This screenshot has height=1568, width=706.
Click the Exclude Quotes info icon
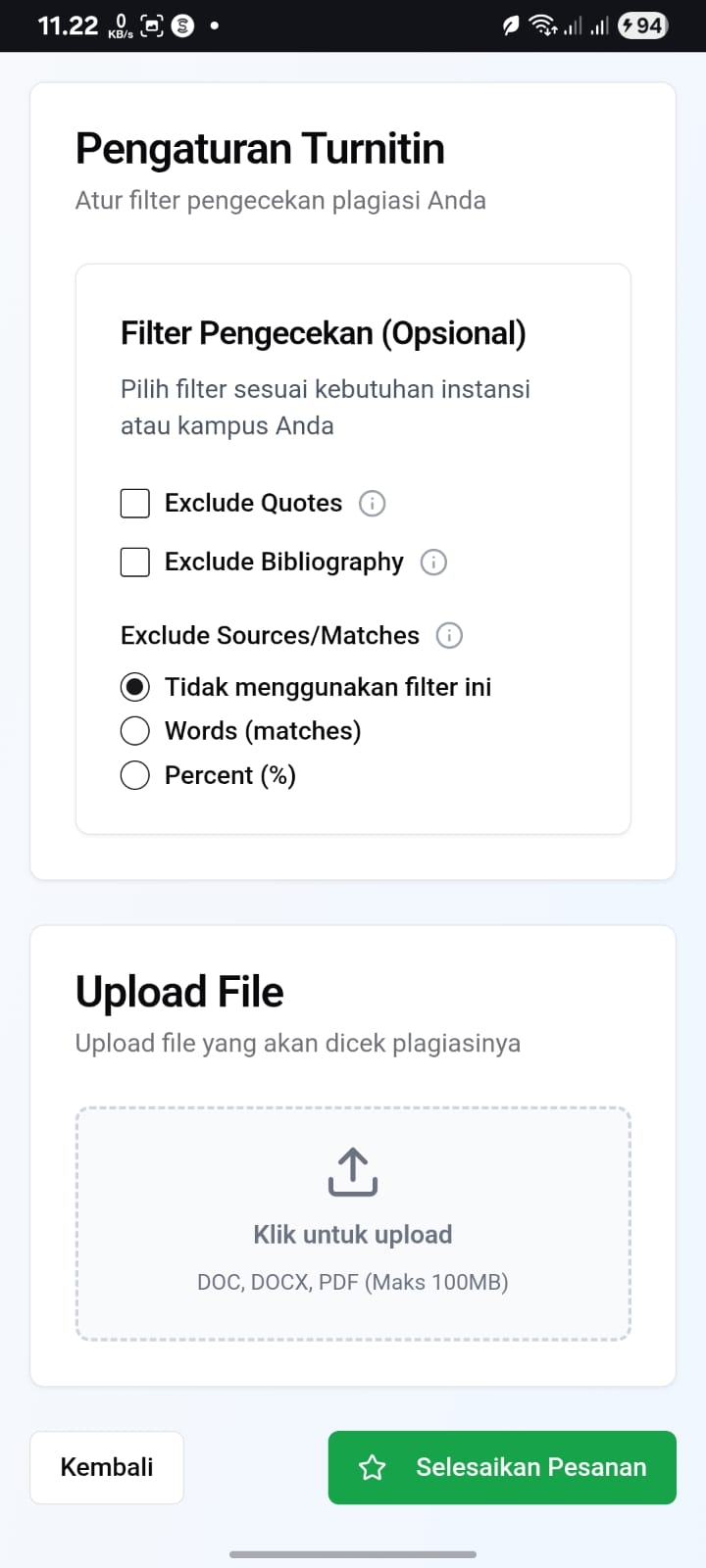tap(373, 504)
